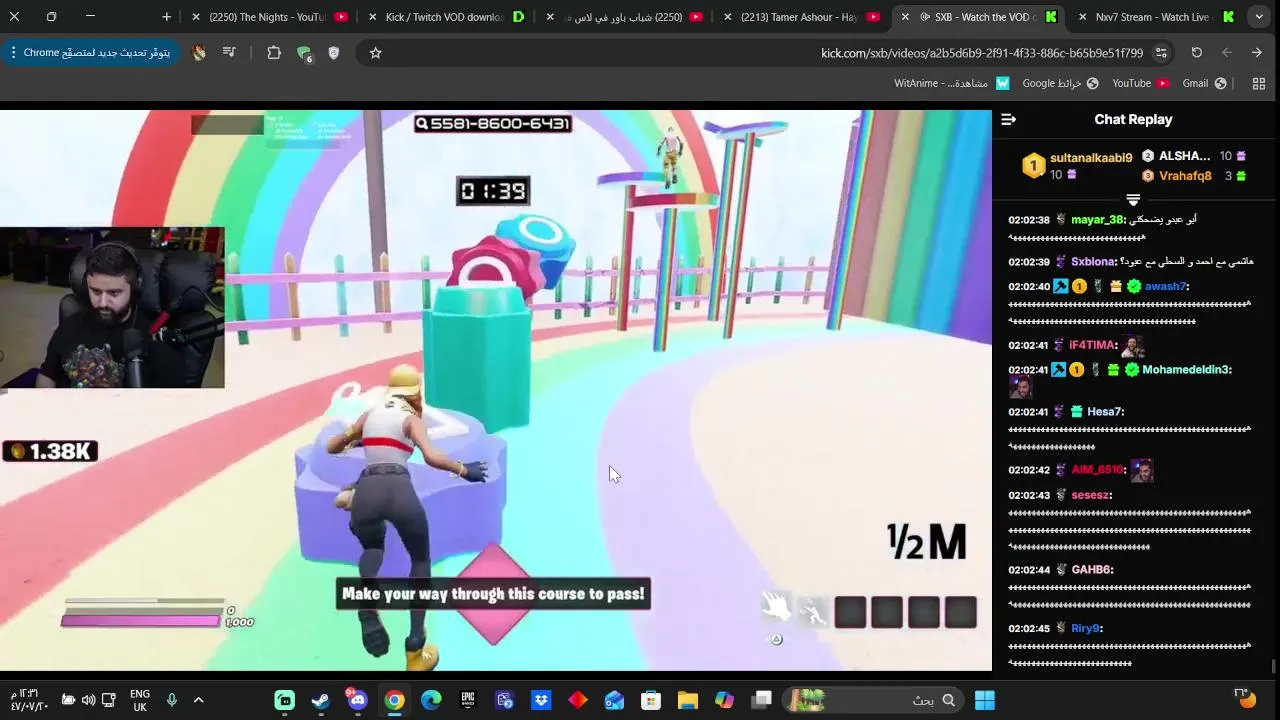Open the YouTube bookmark
The height and width of the screenshot is (720, 1280).
tap(1140, 84)
